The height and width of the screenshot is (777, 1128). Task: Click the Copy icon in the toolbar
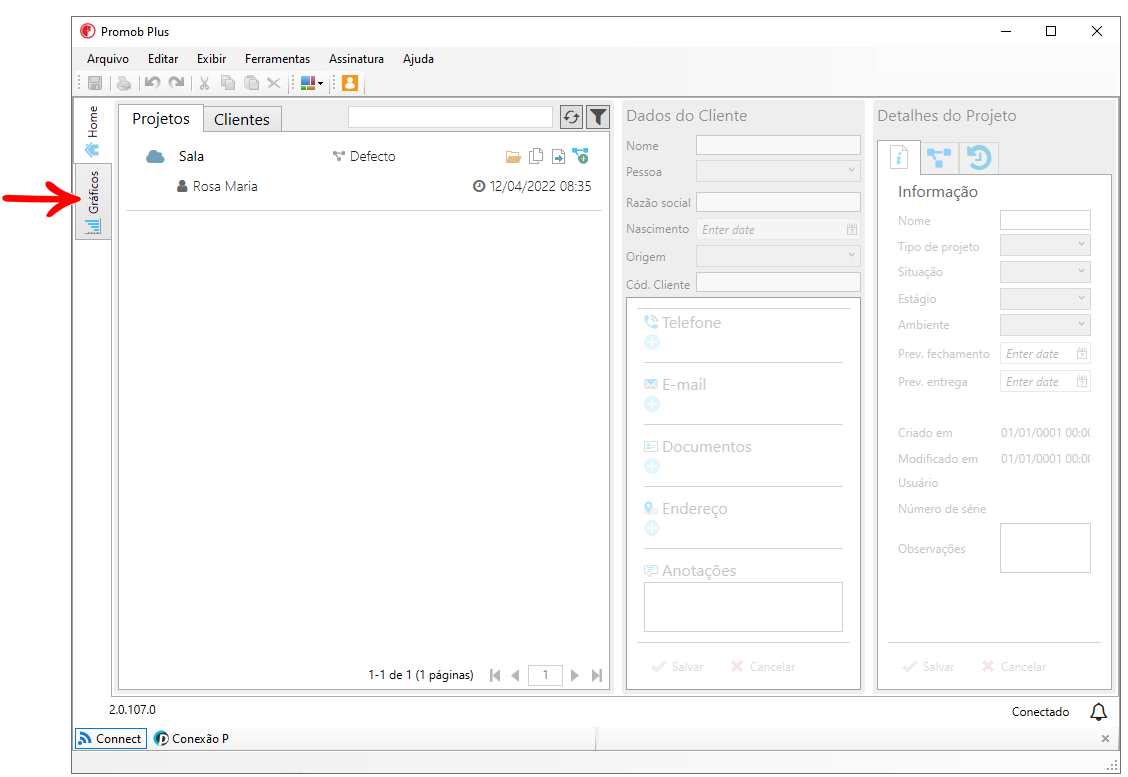(228, 83)
